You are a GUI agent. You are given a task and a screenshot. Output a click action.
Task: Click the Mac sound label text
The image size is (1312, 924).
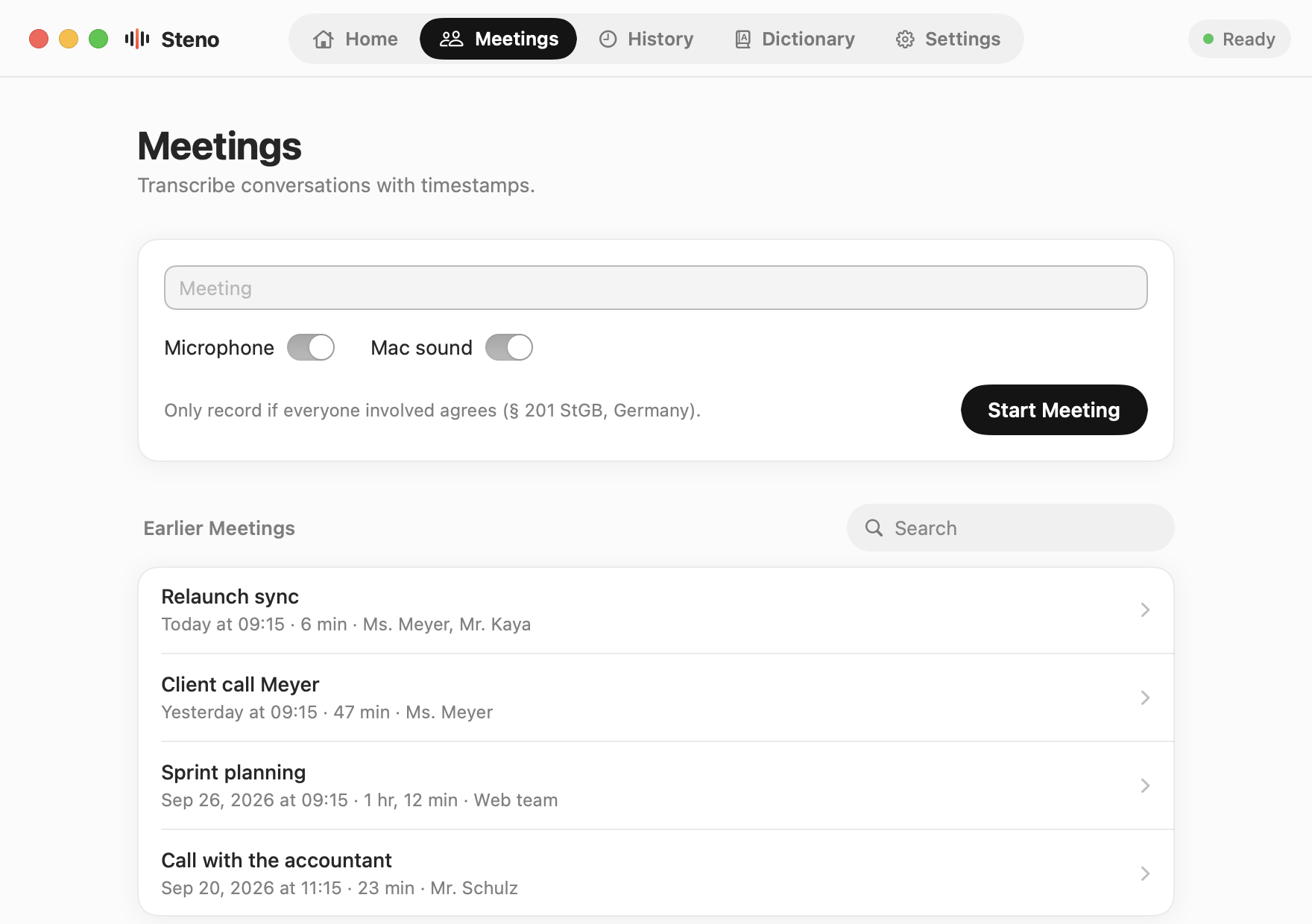click(x=422, y=348)
